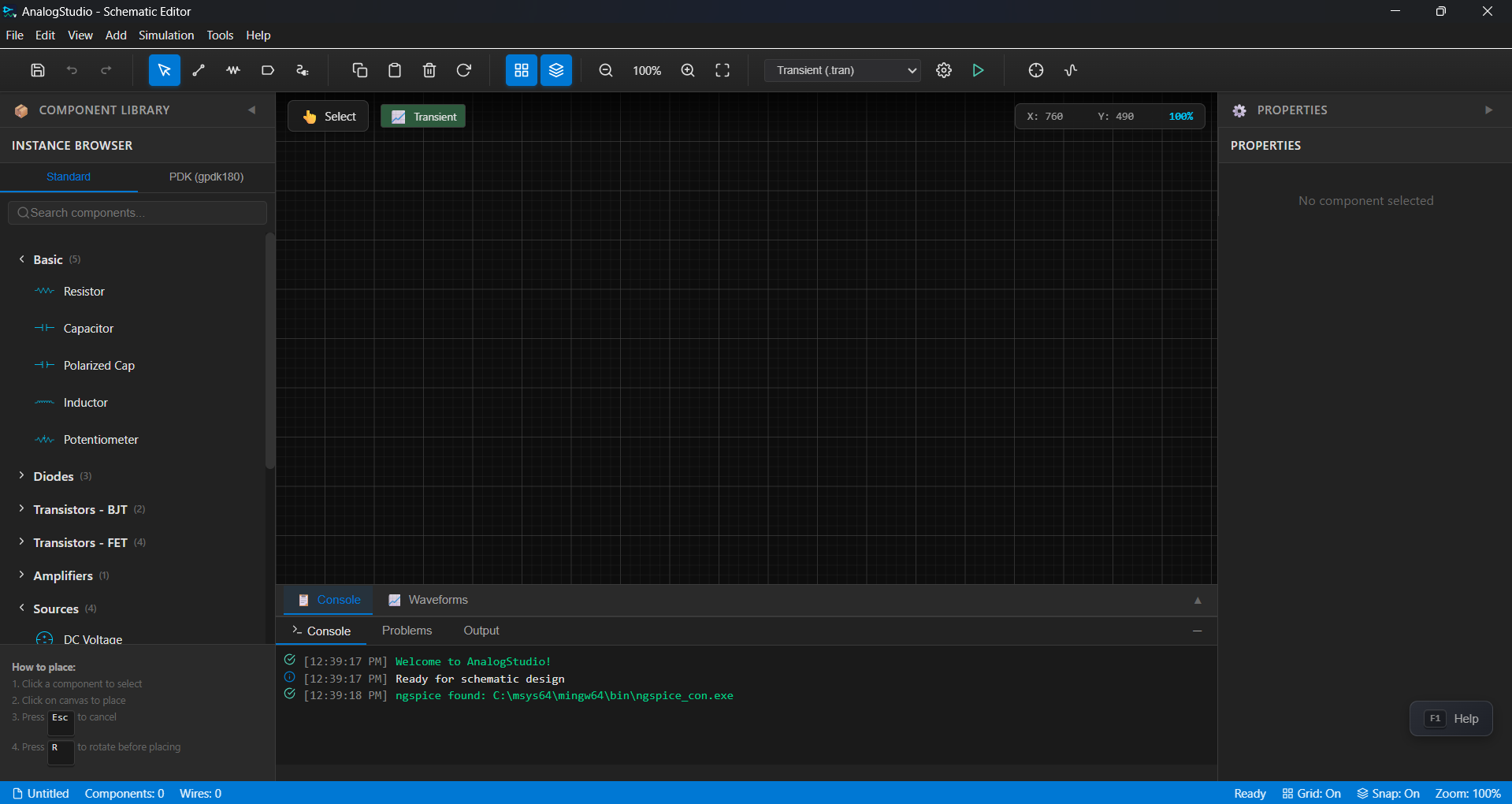The width and height of the screenshot is (1512, 804).
Task: Toggle the Select mode button above canvas
Action: tap(328, 116)
